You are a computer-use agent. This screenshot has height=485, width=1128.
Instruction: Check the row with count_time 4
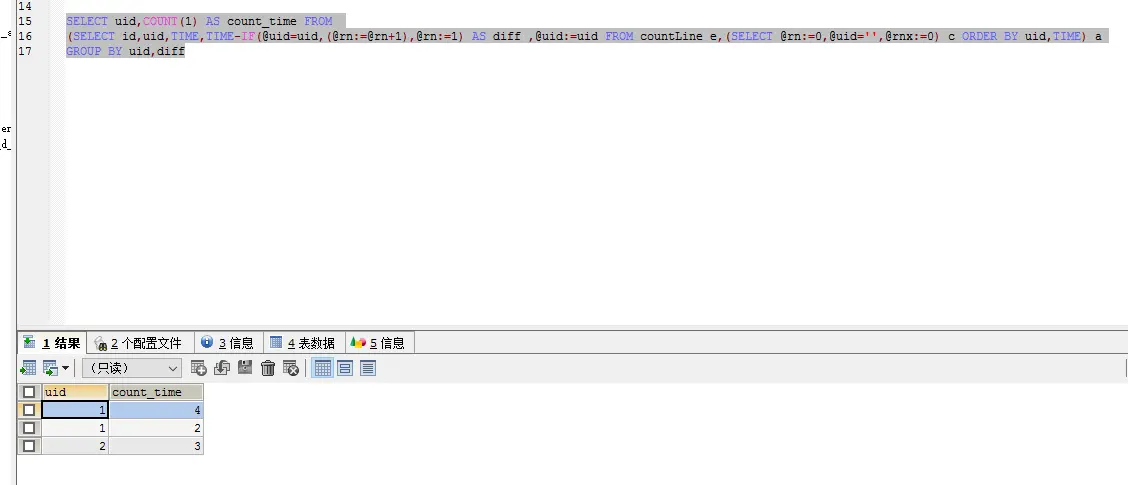29,410
